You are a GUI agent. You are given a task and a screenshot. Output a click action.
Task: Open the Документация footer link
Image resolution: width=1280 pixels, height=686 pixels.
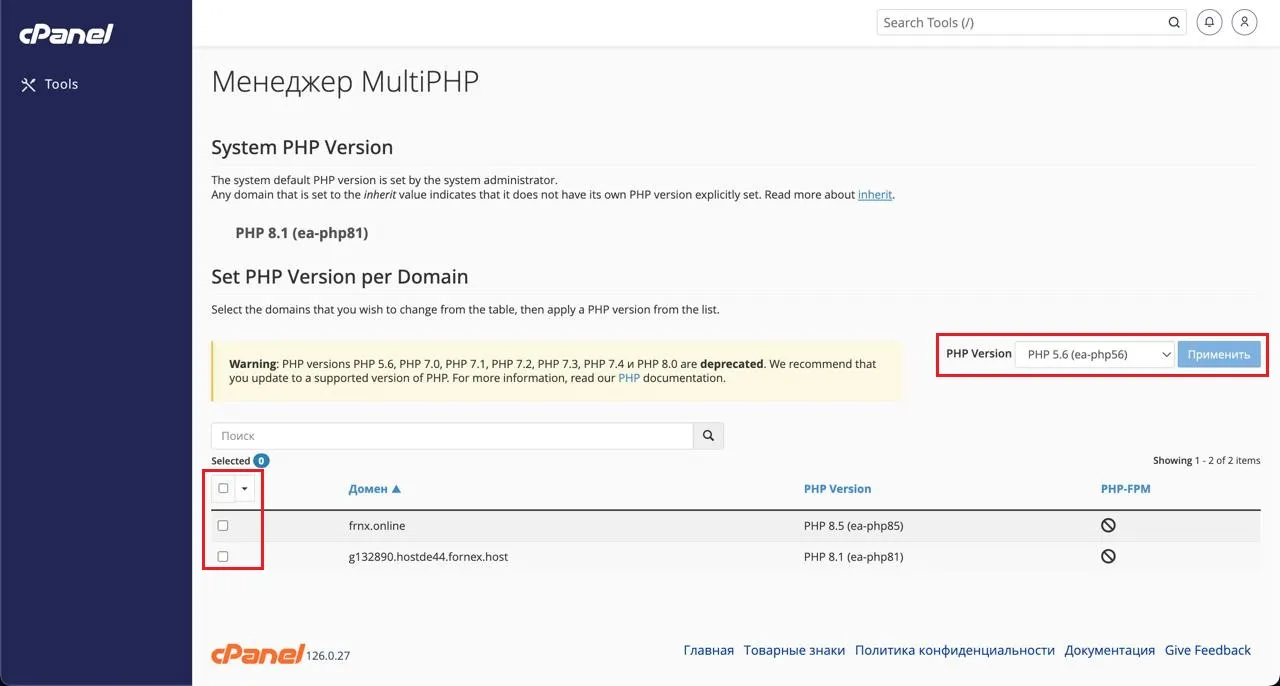click(1109, 650)
